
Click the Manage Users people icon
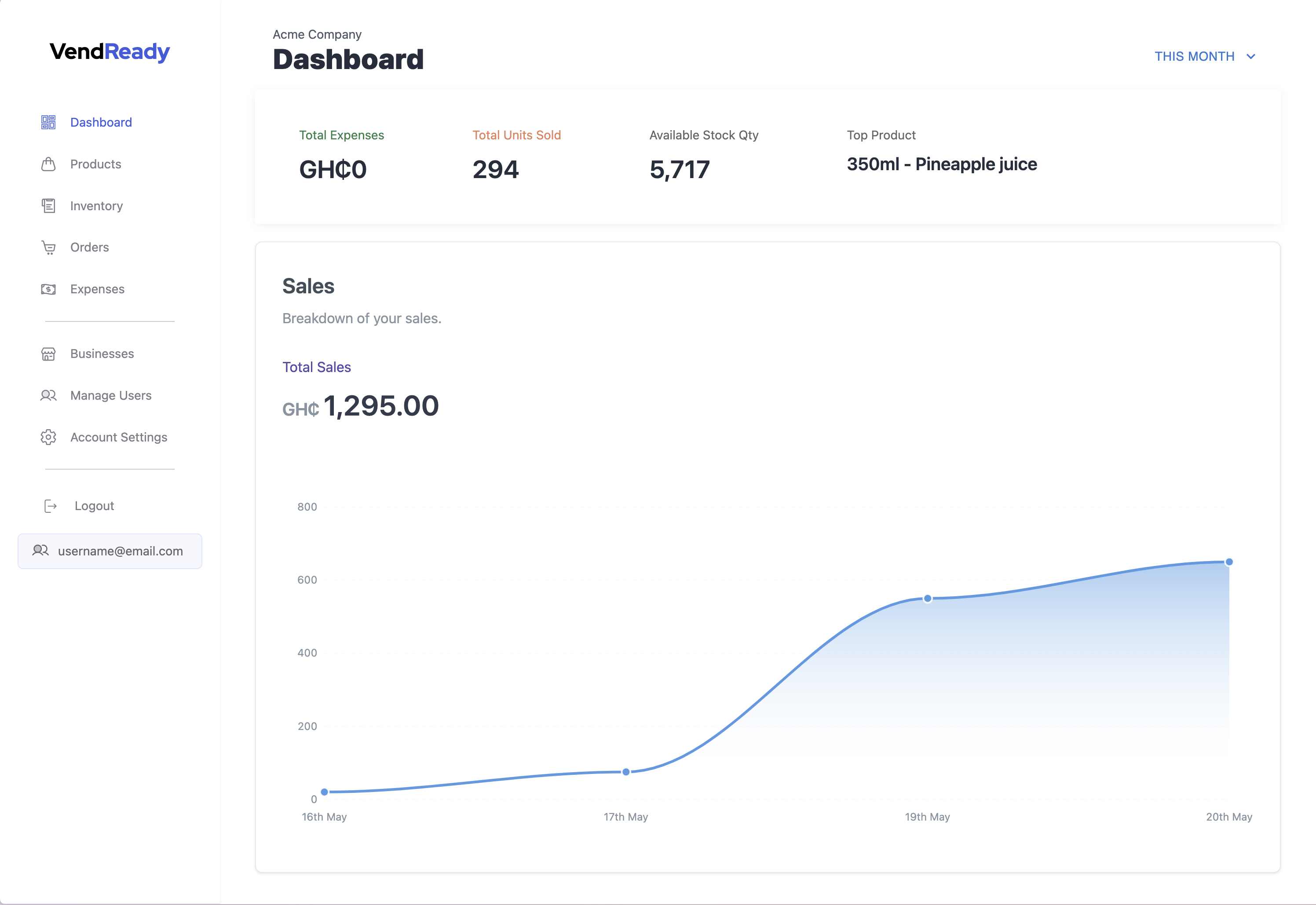48,395
